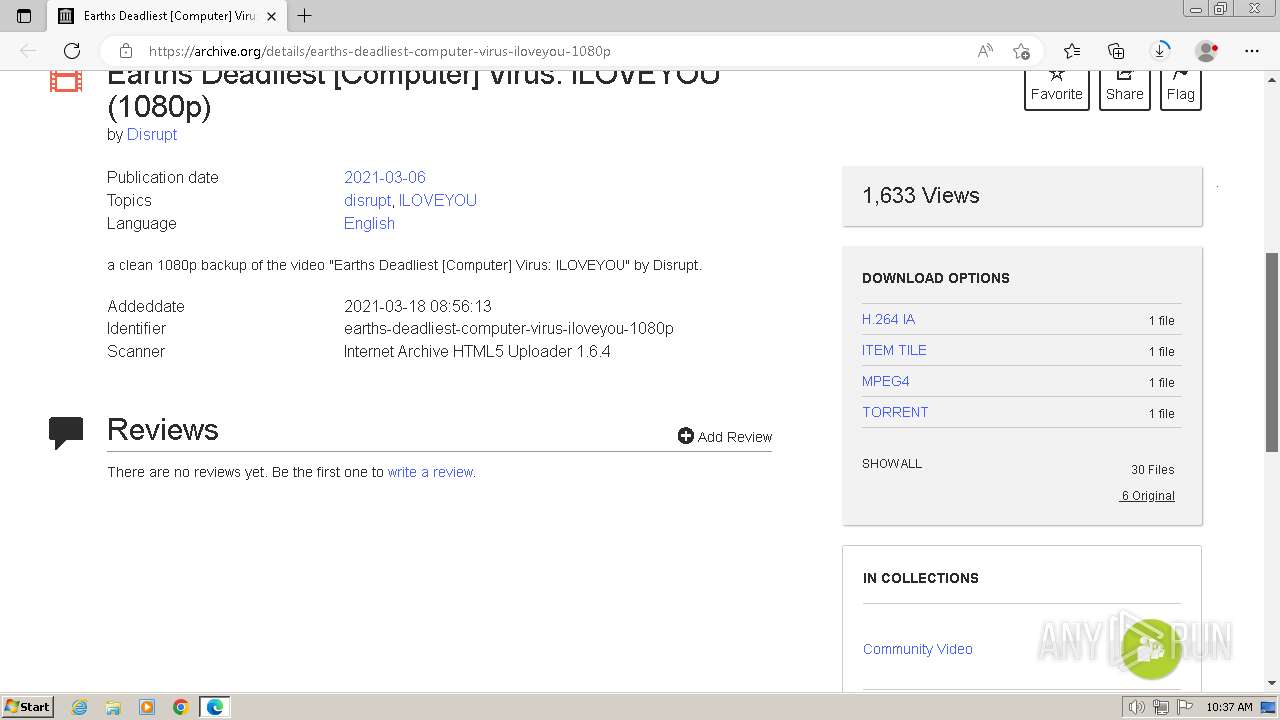
Task: Click the 1,633 Views text
Action: pyautogui.click(x=921, y=195)
